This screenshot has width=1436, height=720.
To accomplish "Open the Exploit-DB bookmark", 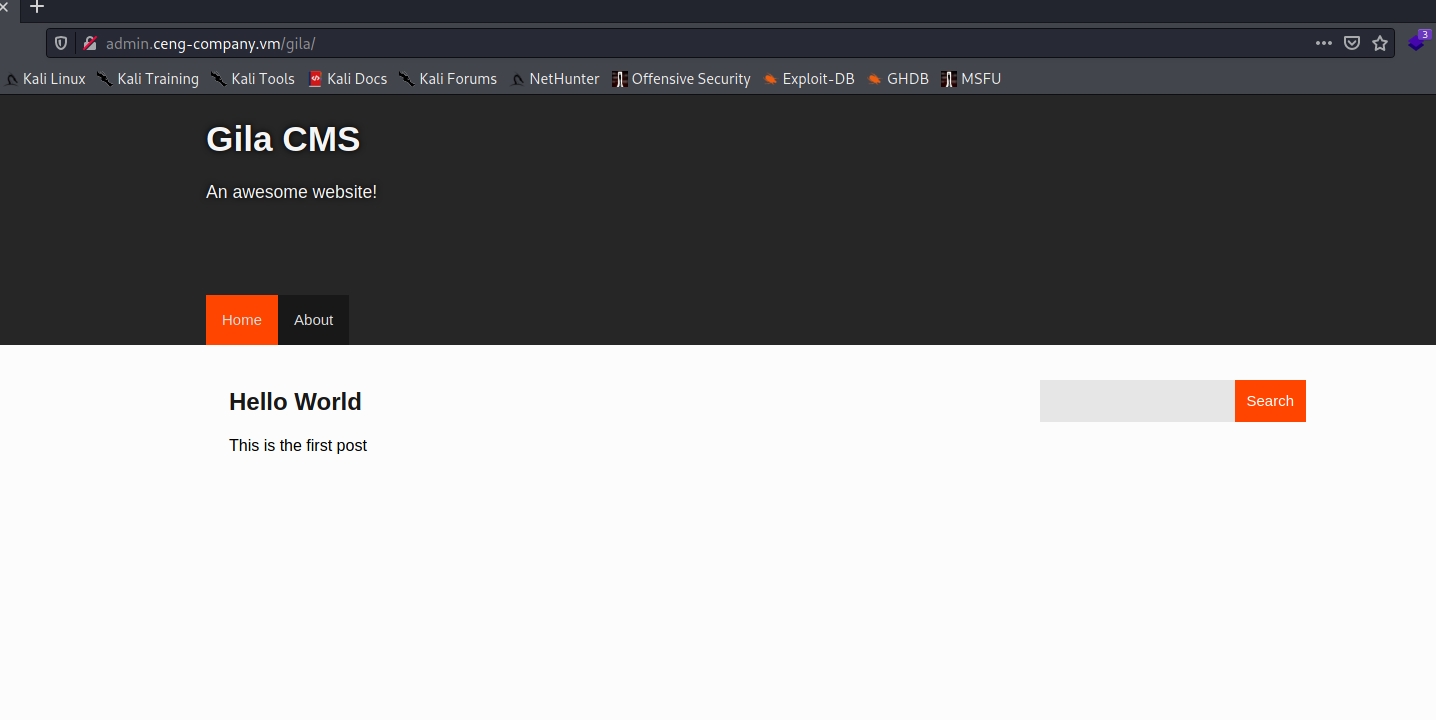I will [x=809, y=79].
